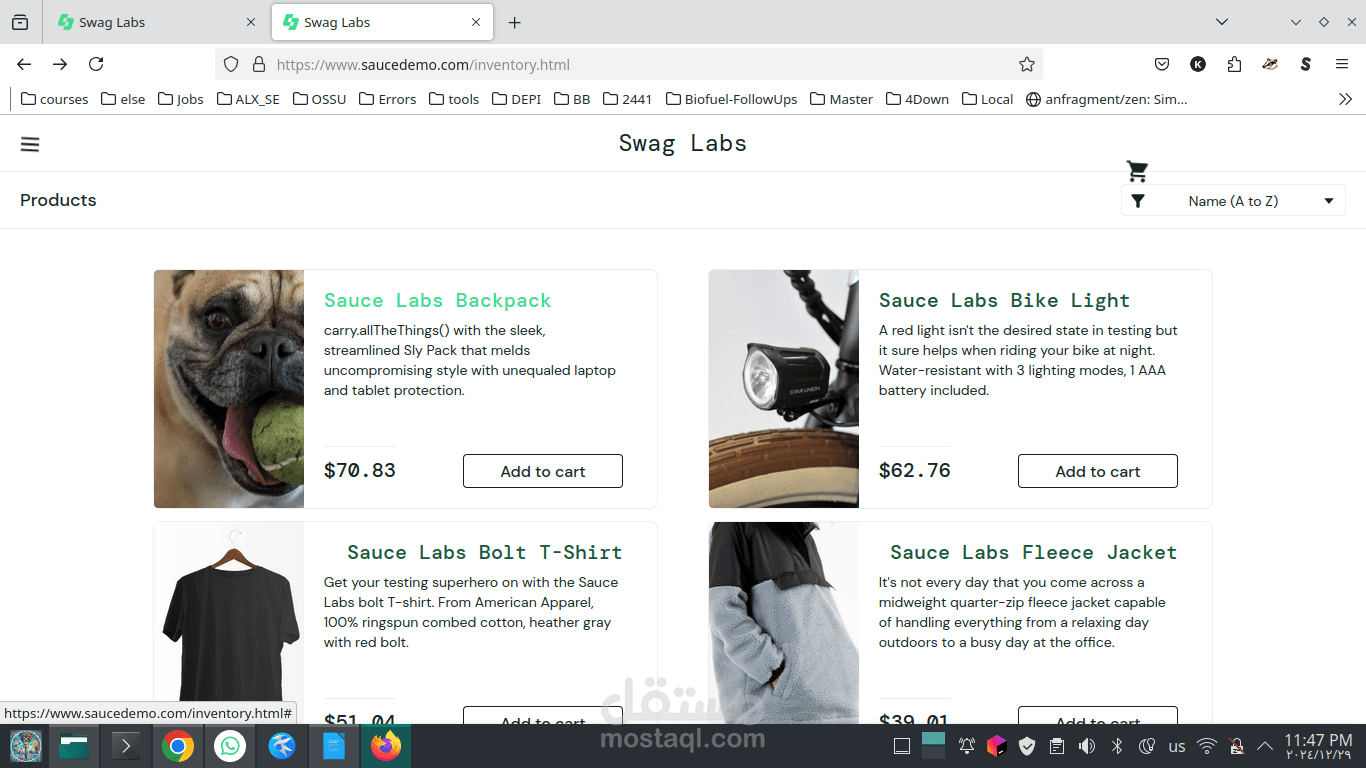
Task: List all tabs with the dropdown arrow
Action: tap(1221, 22)
